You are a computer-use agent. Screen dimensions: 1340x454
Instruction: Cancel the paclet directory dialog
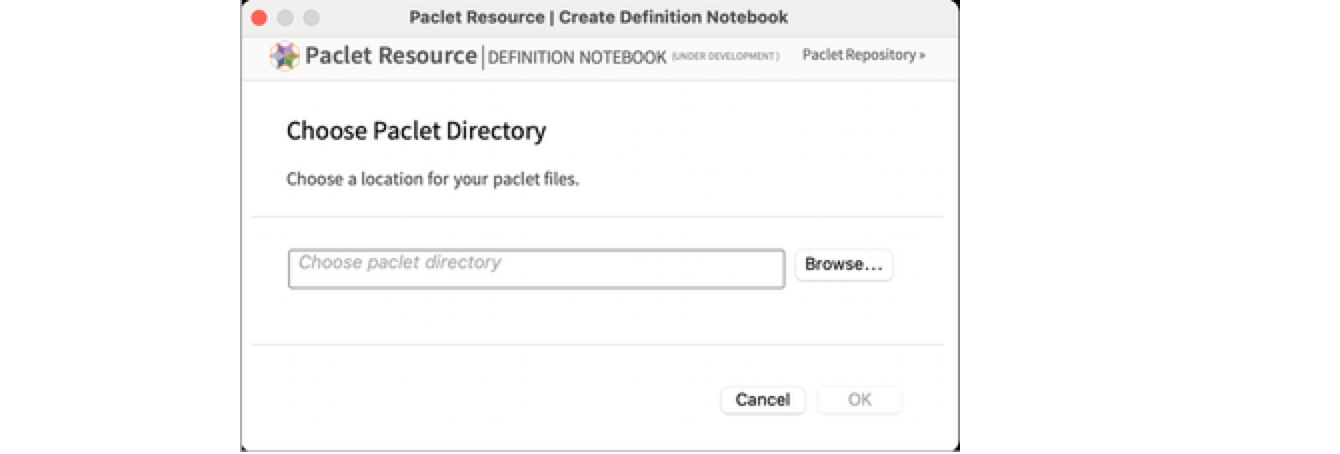pyautogui.click(x=763, y=400)
